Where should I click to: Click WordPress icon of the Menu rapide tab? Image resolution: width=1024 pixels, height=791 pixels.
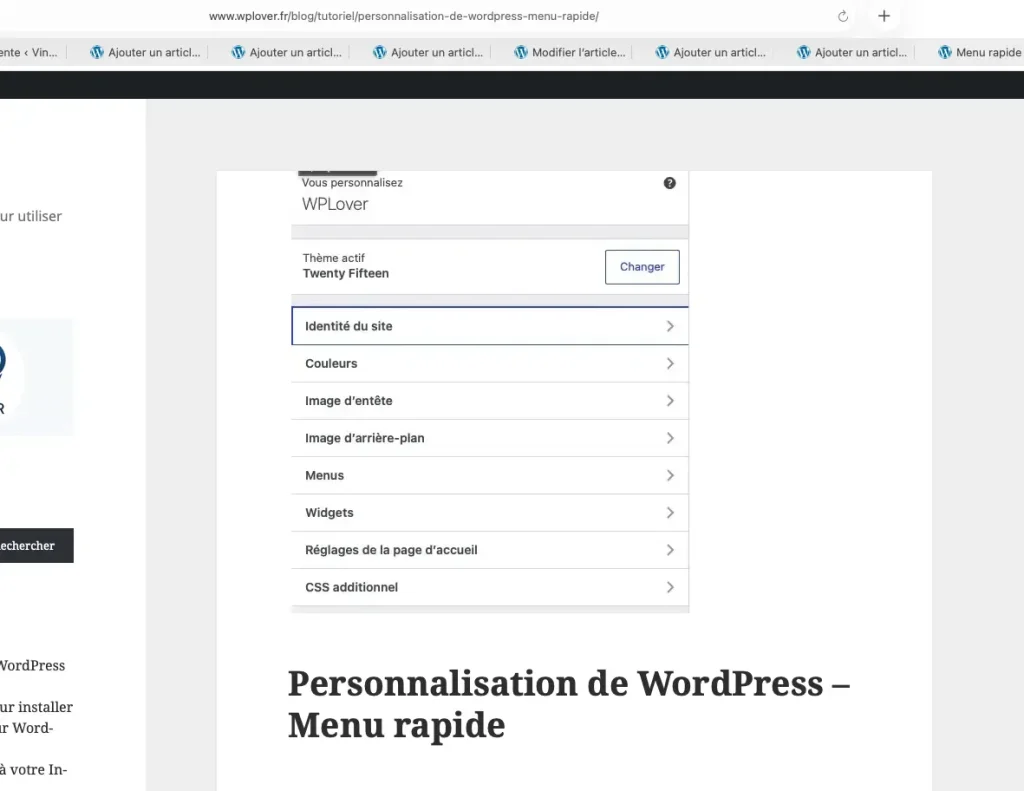click(944, 52)
